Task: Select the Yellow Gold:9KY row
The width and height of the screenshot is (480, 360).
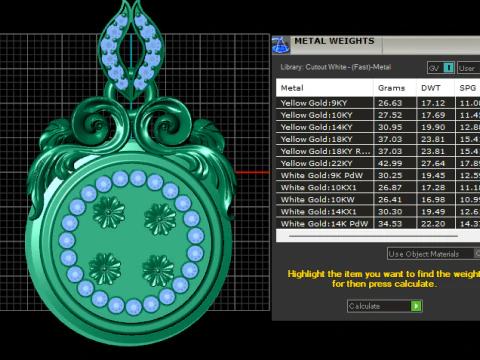Action: pos(378,103)
